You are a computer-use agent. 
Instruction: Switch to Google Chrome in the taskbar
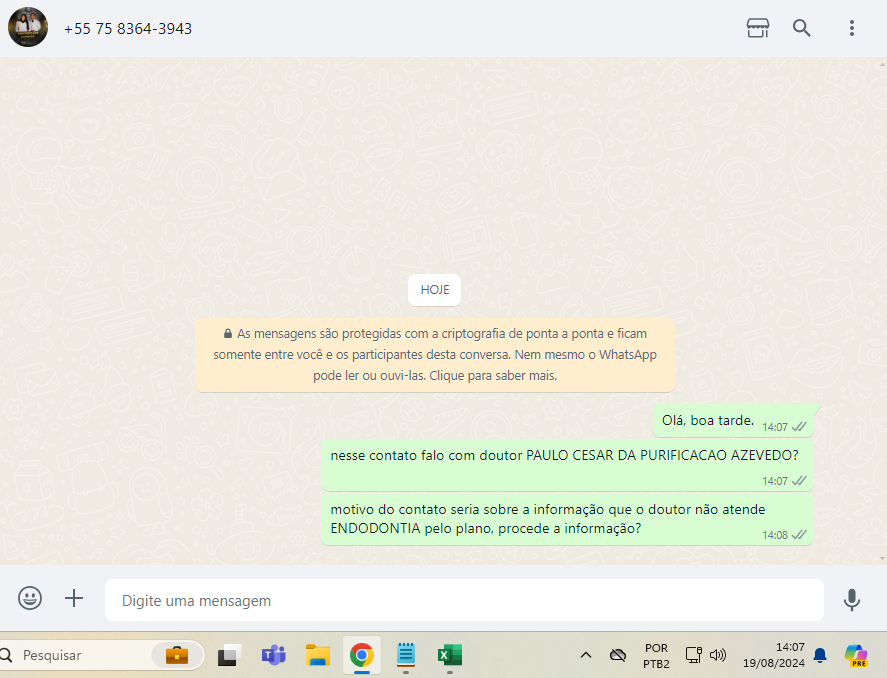click(361, 655)
